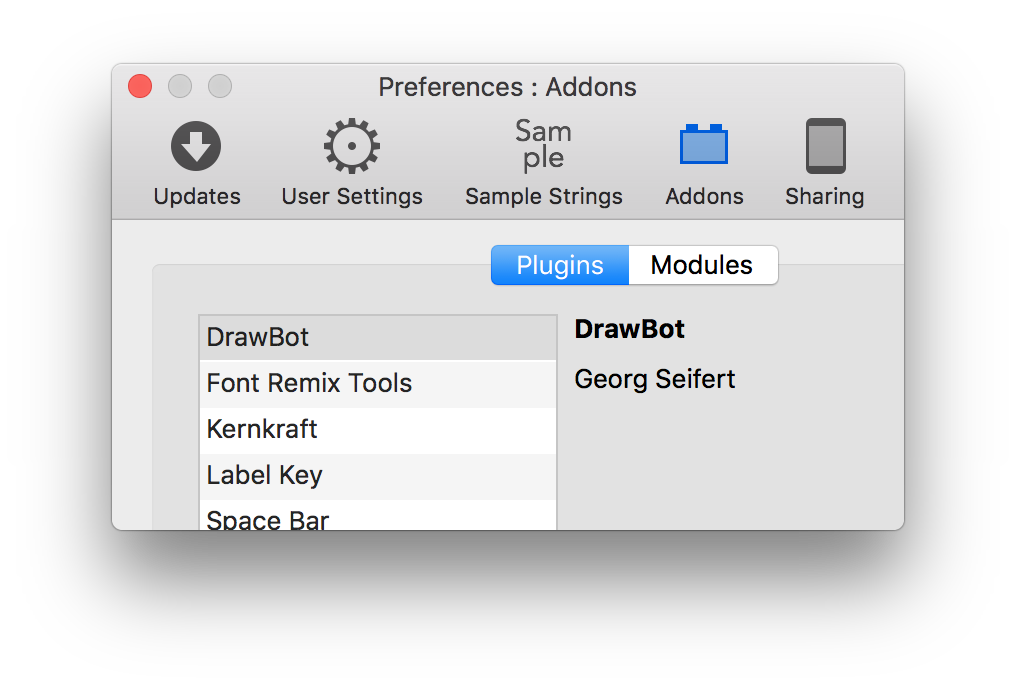
Task: Select DrawBot in the plugin list
Action: (377, 337)
